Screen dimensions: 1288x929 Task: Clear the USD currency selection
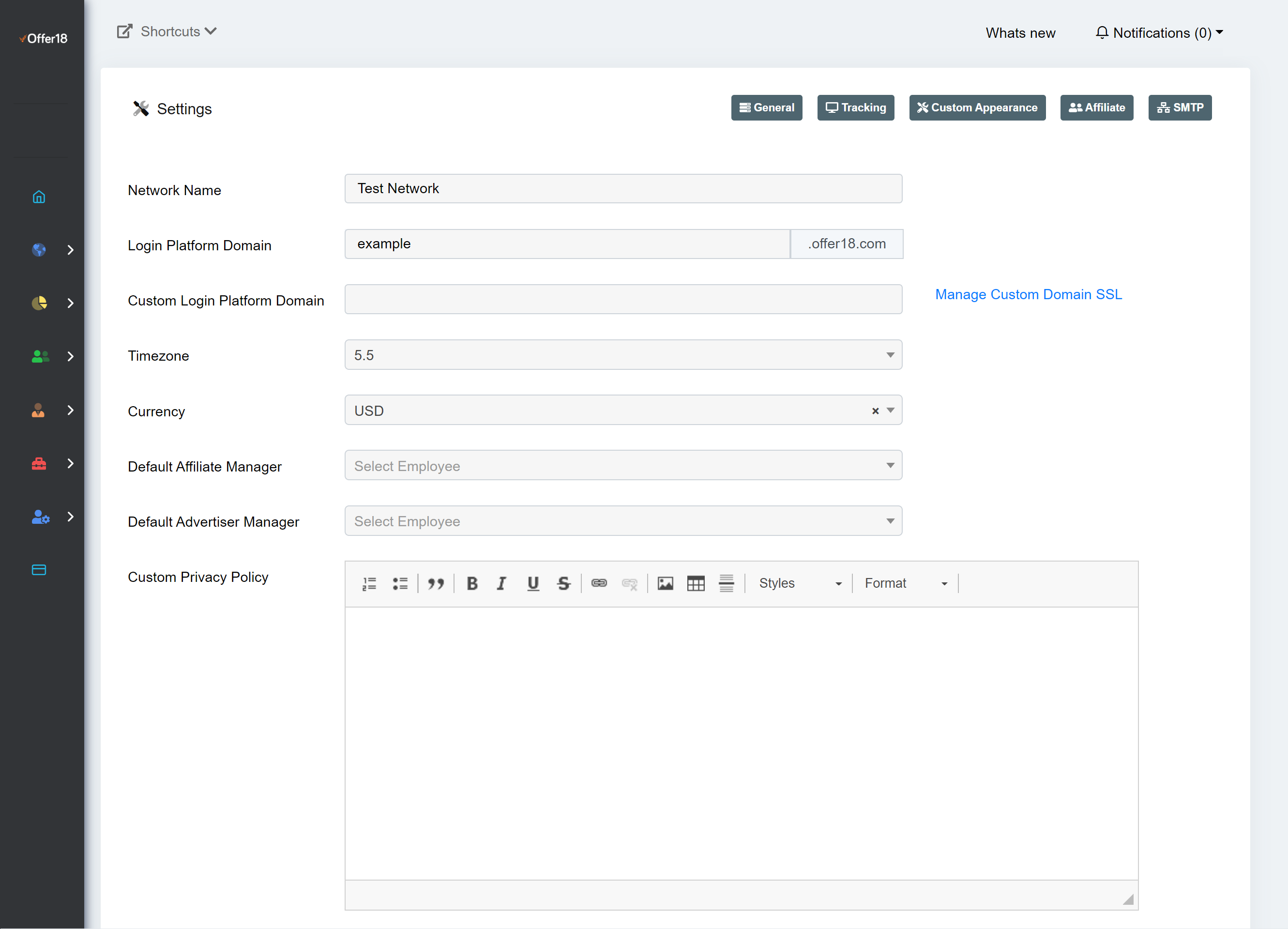point(875,411)
